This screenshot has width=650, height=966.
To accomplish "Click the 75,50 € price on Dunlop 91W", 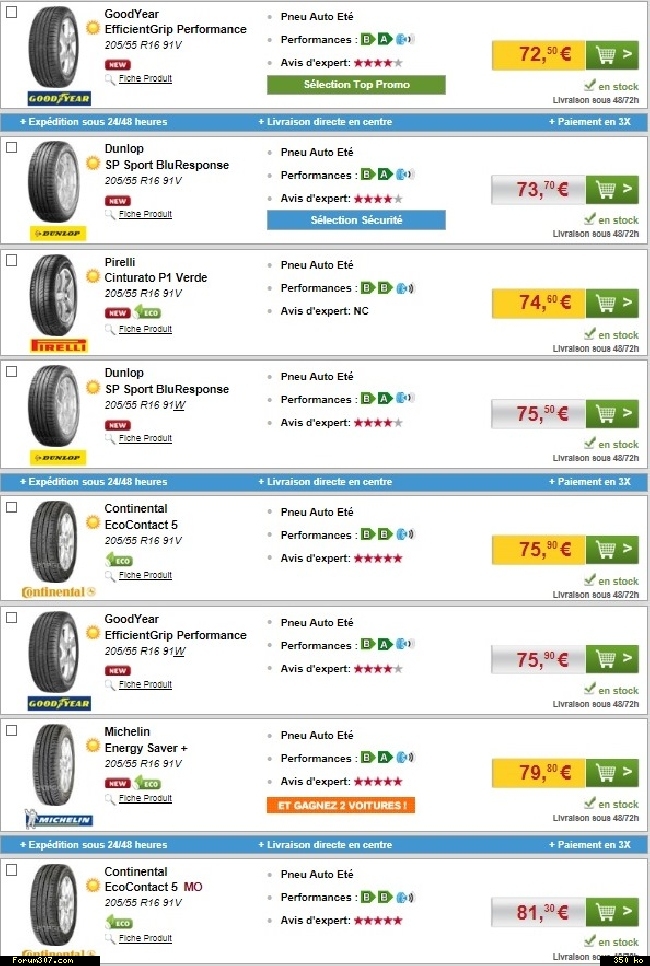I will coord(537,413).
